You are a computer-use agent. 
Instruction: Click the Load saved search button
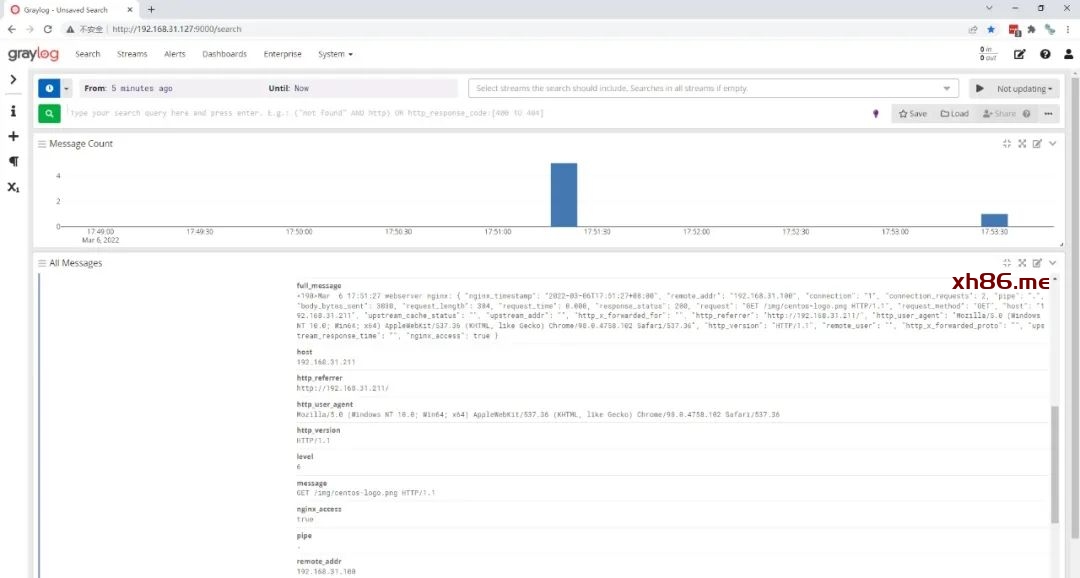click(x=954, y=114)
